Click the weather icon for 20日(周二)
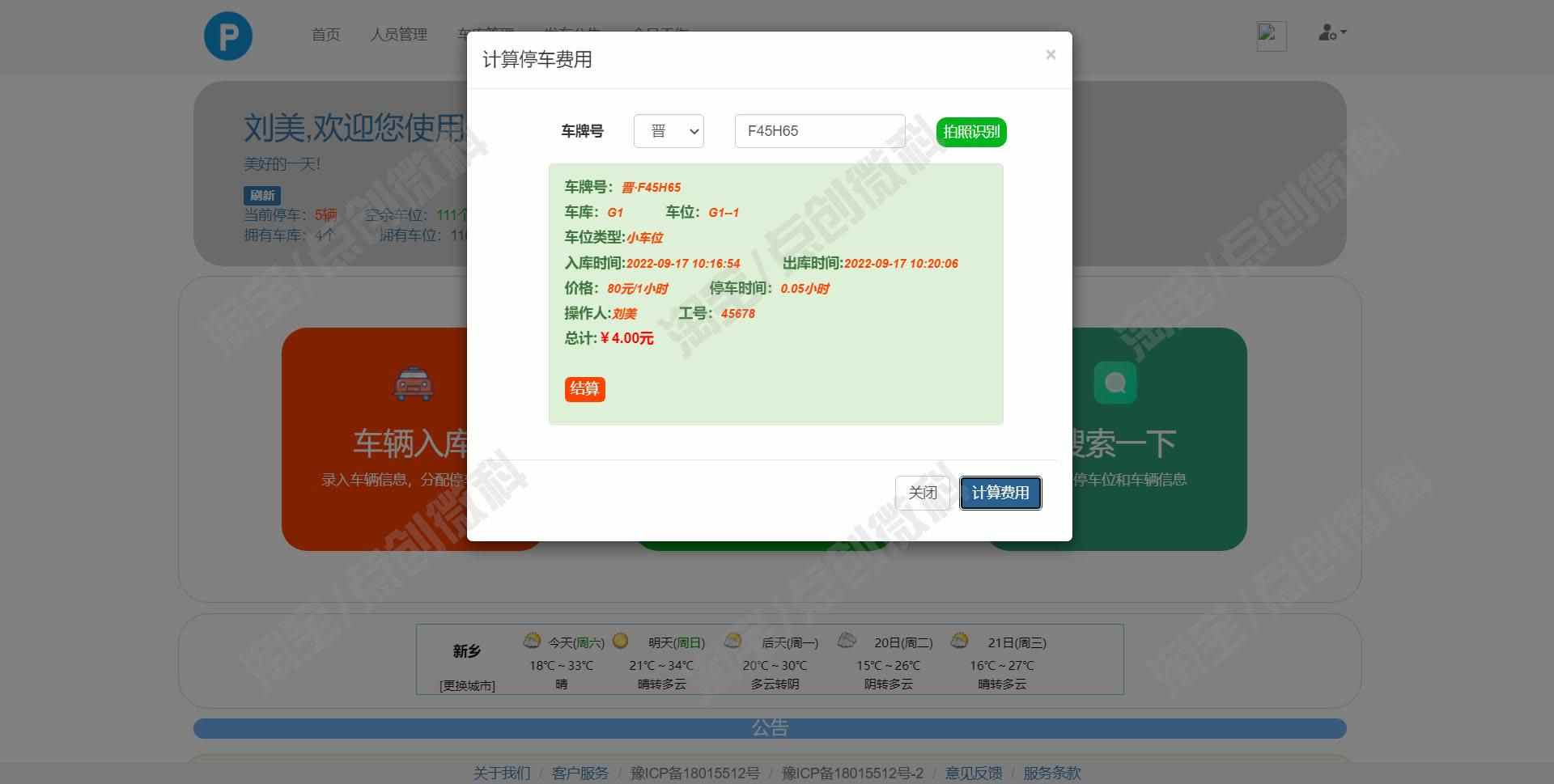 pyautogui.click(x=847, y=641)
